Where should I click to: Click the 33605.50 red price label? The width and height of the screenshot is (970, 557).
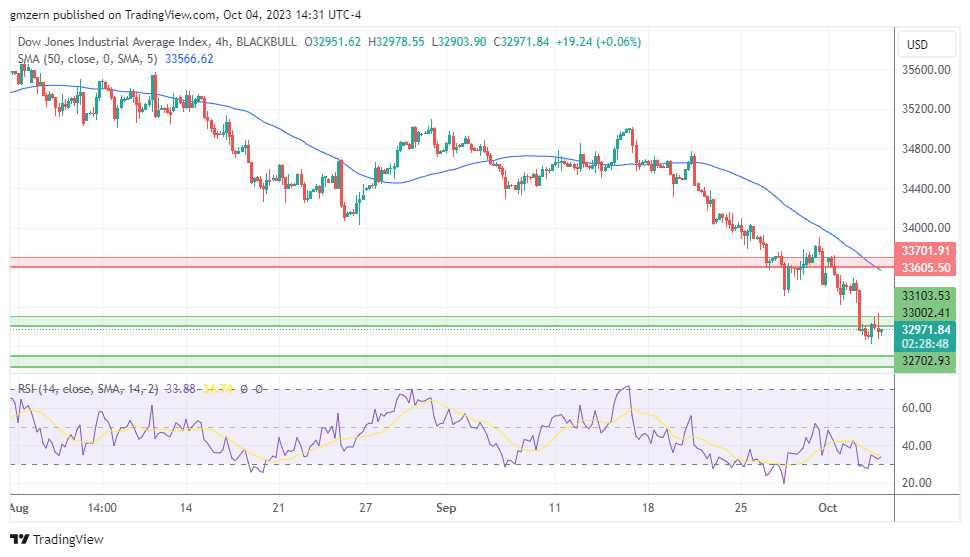(925, 267)
